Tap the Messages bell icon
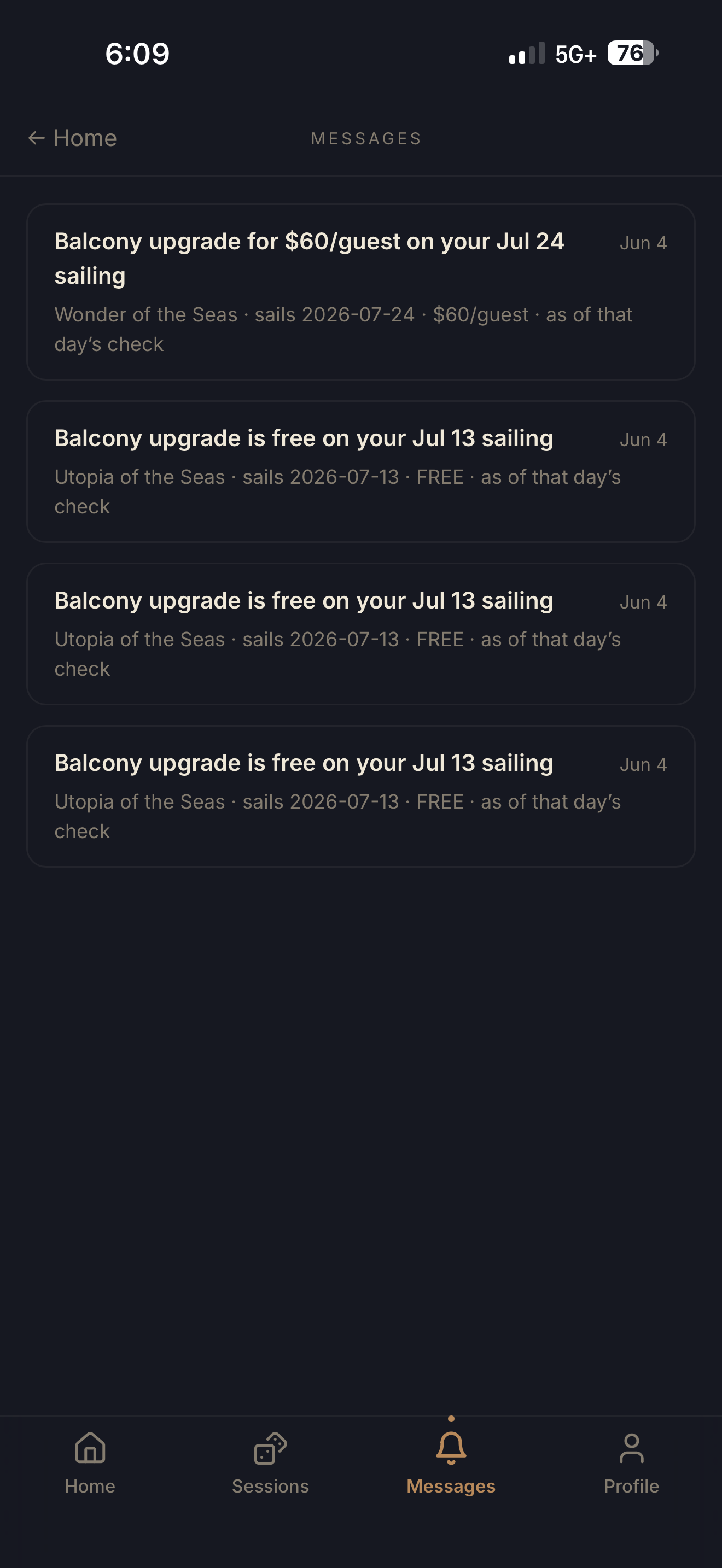This screenshot has height=1568, width=722. (x=451, y=1448)
